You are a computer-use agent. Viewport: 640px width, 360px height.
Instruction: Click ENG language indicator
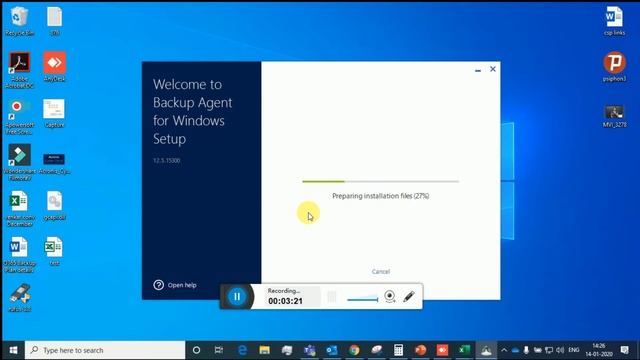[574, 350]
